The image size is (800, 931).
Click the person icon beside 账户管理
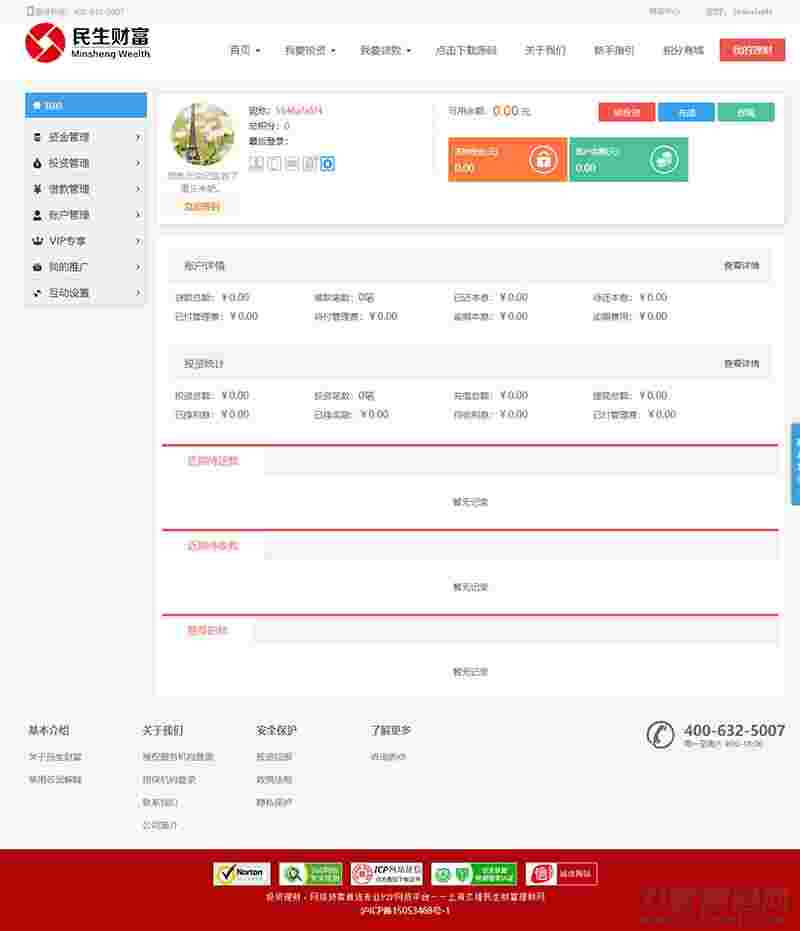(37, 215)
